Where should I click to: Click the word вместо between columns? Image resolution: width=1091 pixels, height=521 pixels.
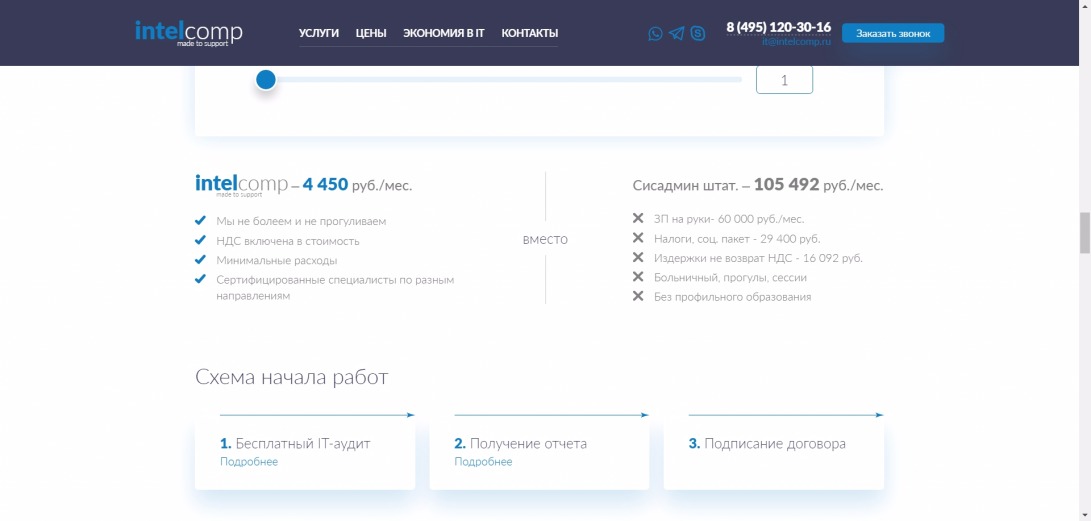coord(546,239)
